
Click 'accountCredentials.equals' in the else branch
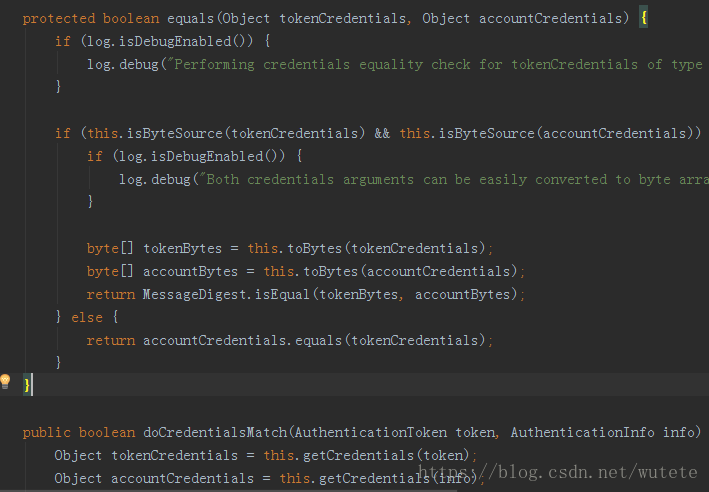(x=242, y=341)
